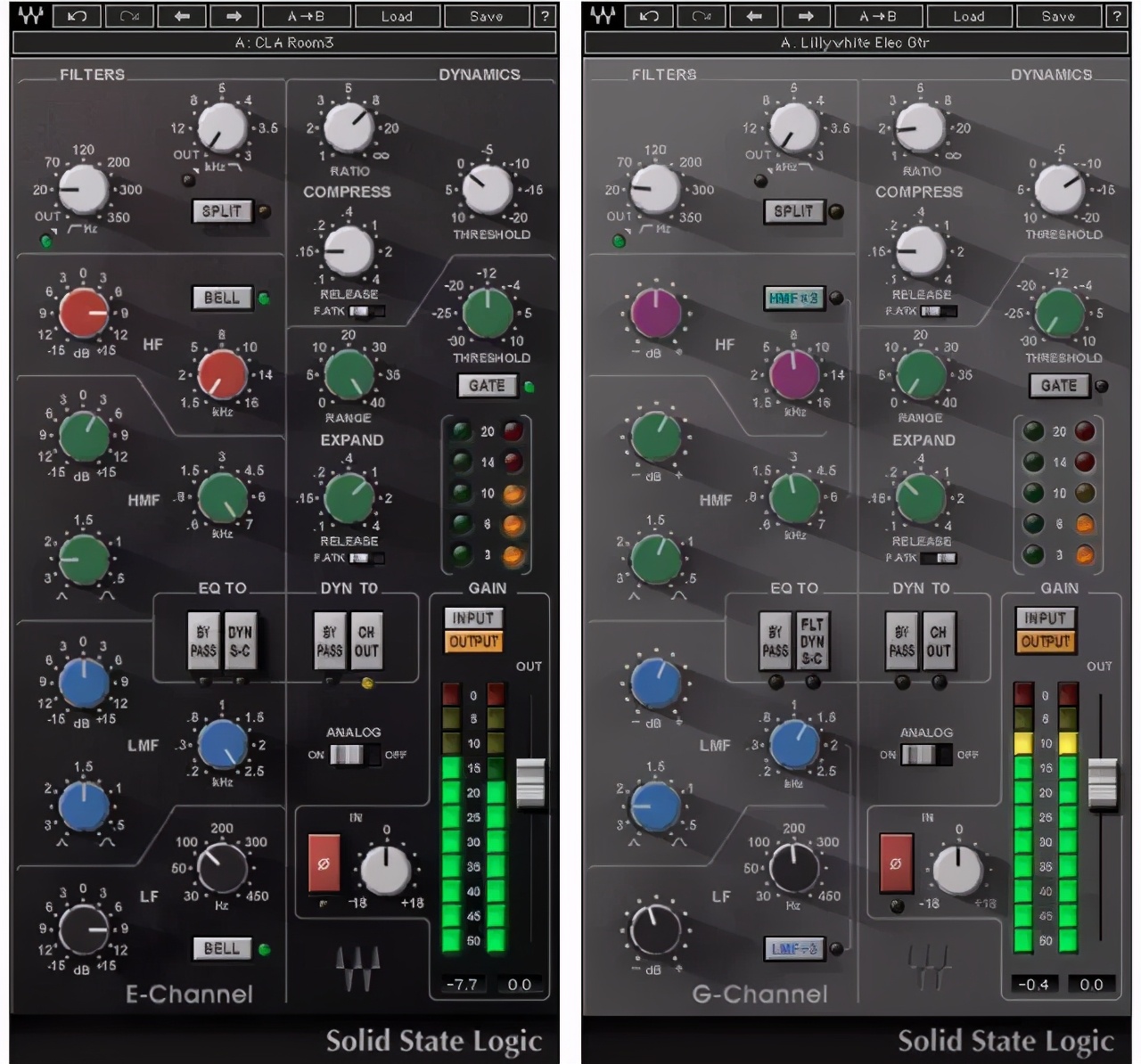Go to previous preset in E-Channel toolbar
The image size is (1141, 1064).
(x=182, y=16)
